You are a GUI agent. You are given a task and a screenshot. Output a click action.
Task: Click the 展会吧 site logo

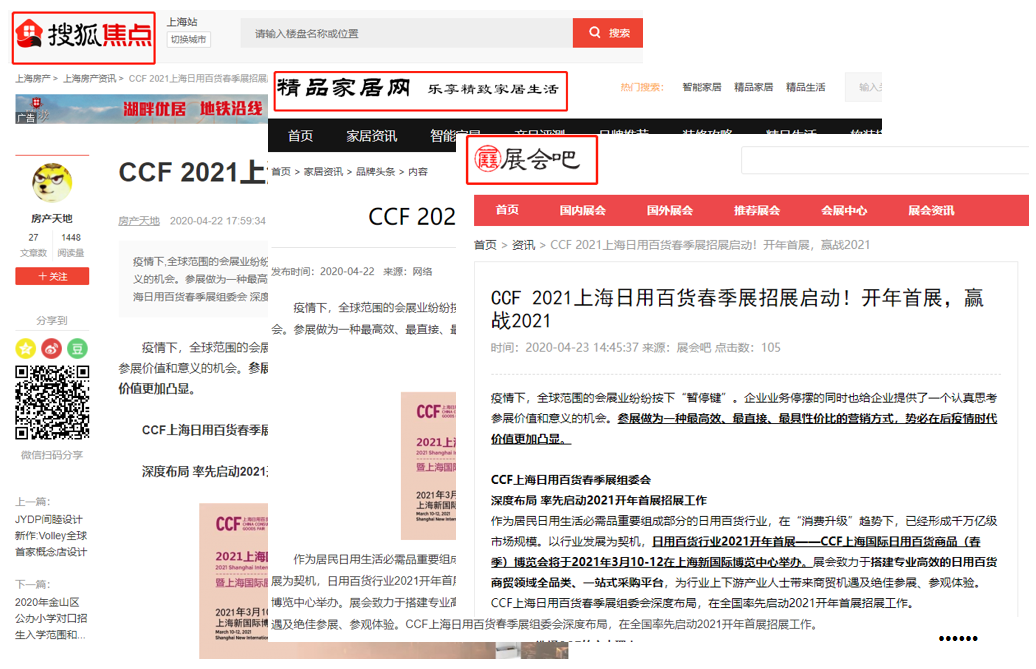pyautogui.click(x=531, y=159)
